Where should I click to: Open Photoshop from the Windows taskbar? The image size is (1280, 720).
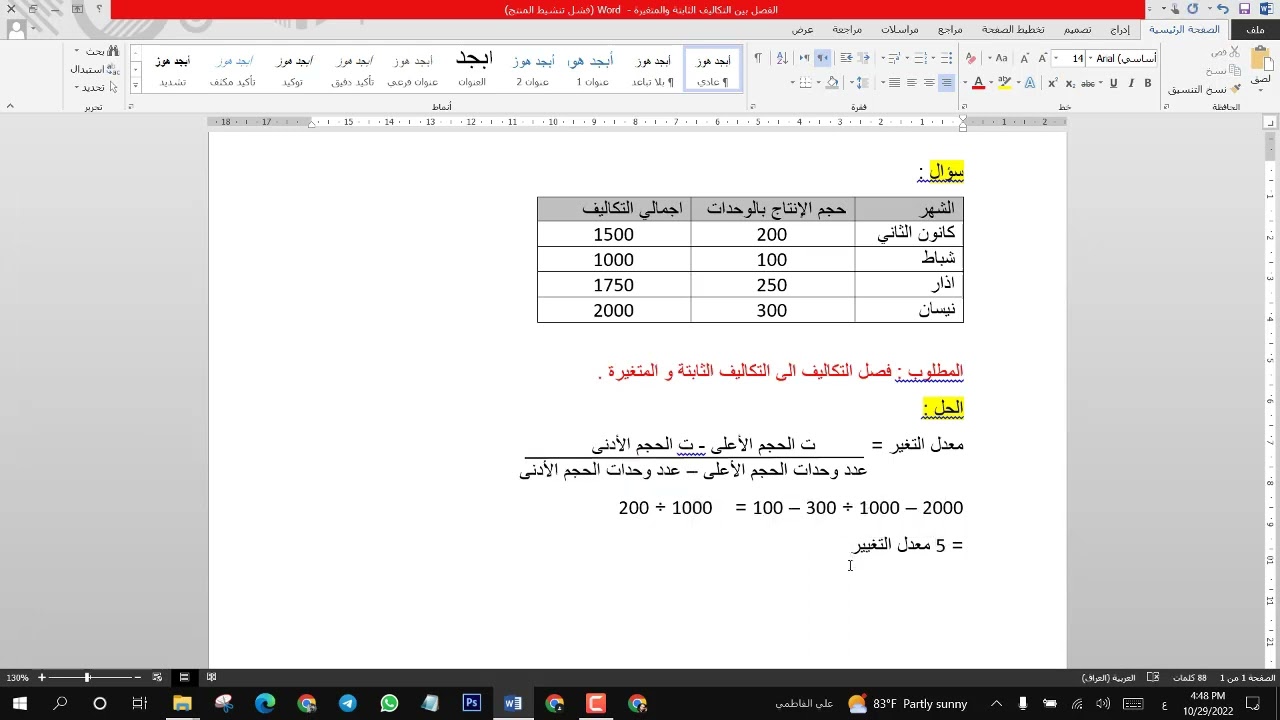pos(472,704)
